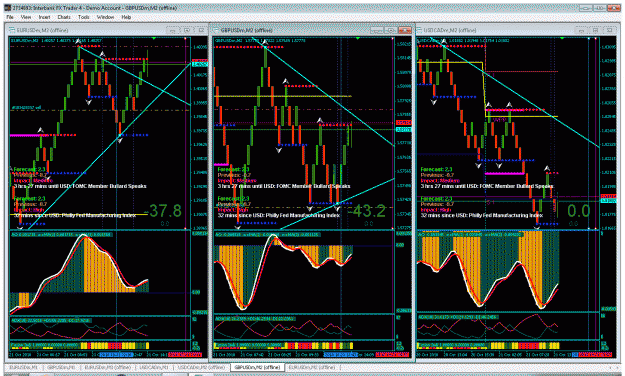This screenshot has height=376, width=625.
Task: Switch to the USDCADm,M1 chart tab
Action: click(153, 367)
